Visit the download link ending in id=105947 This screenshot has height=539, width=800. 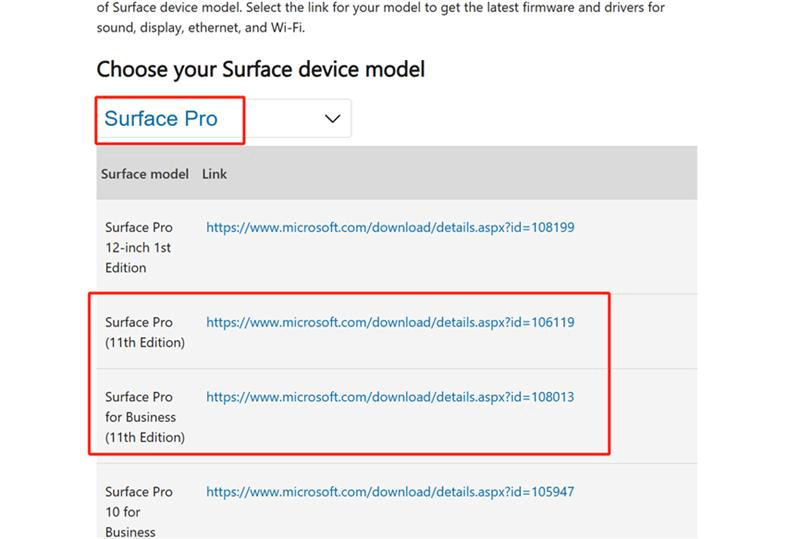pyautogui.click(x=390, y=492)
